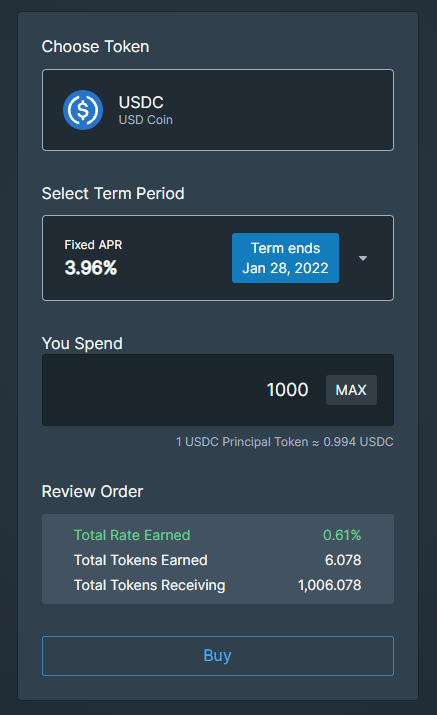437x715 pixels.
Task: Click the 0.61% rate value
Action: pyautogui.click(x=342, y=535)
